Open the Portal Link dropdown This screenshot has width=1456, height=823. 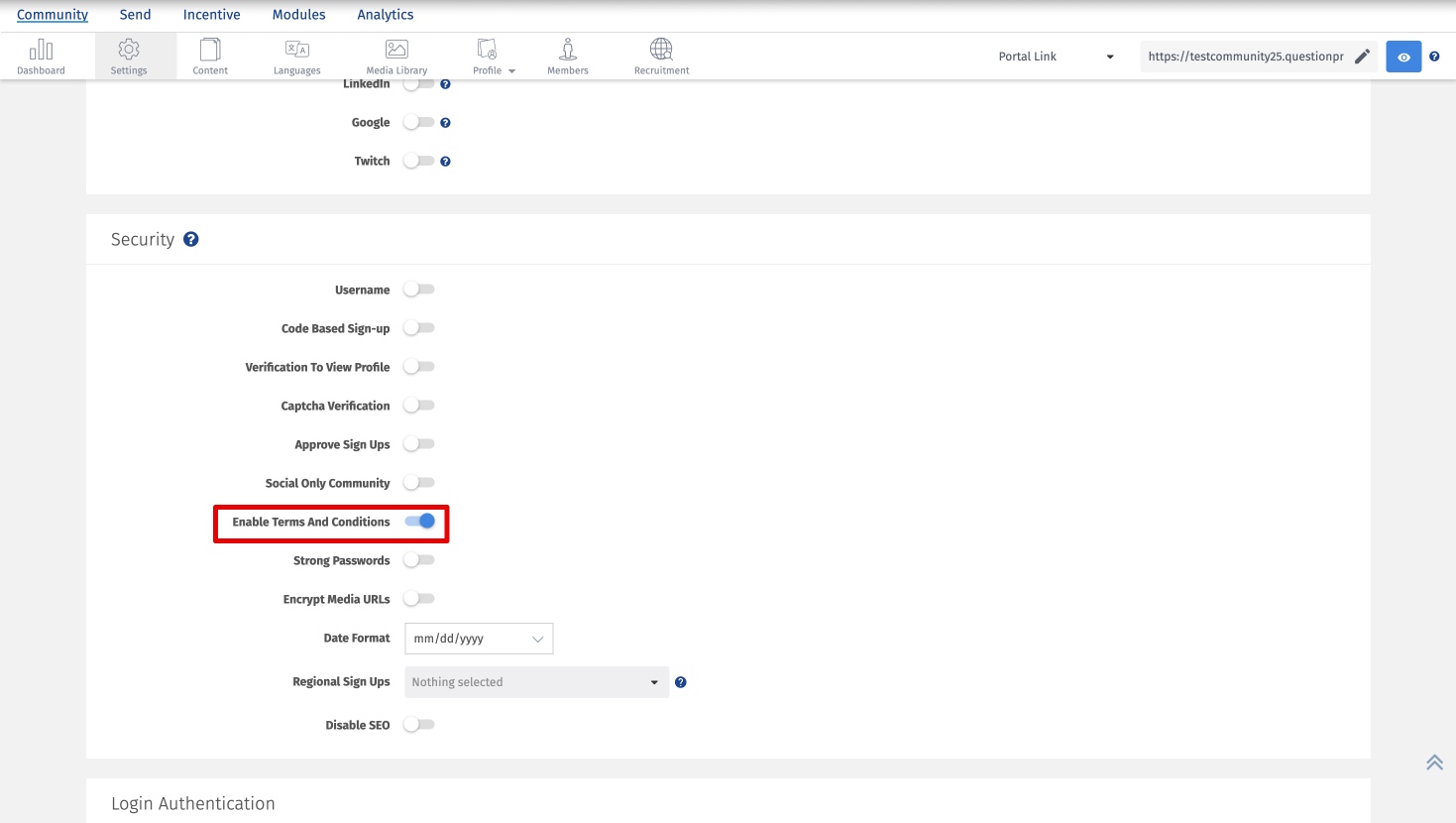point(1057,57)
